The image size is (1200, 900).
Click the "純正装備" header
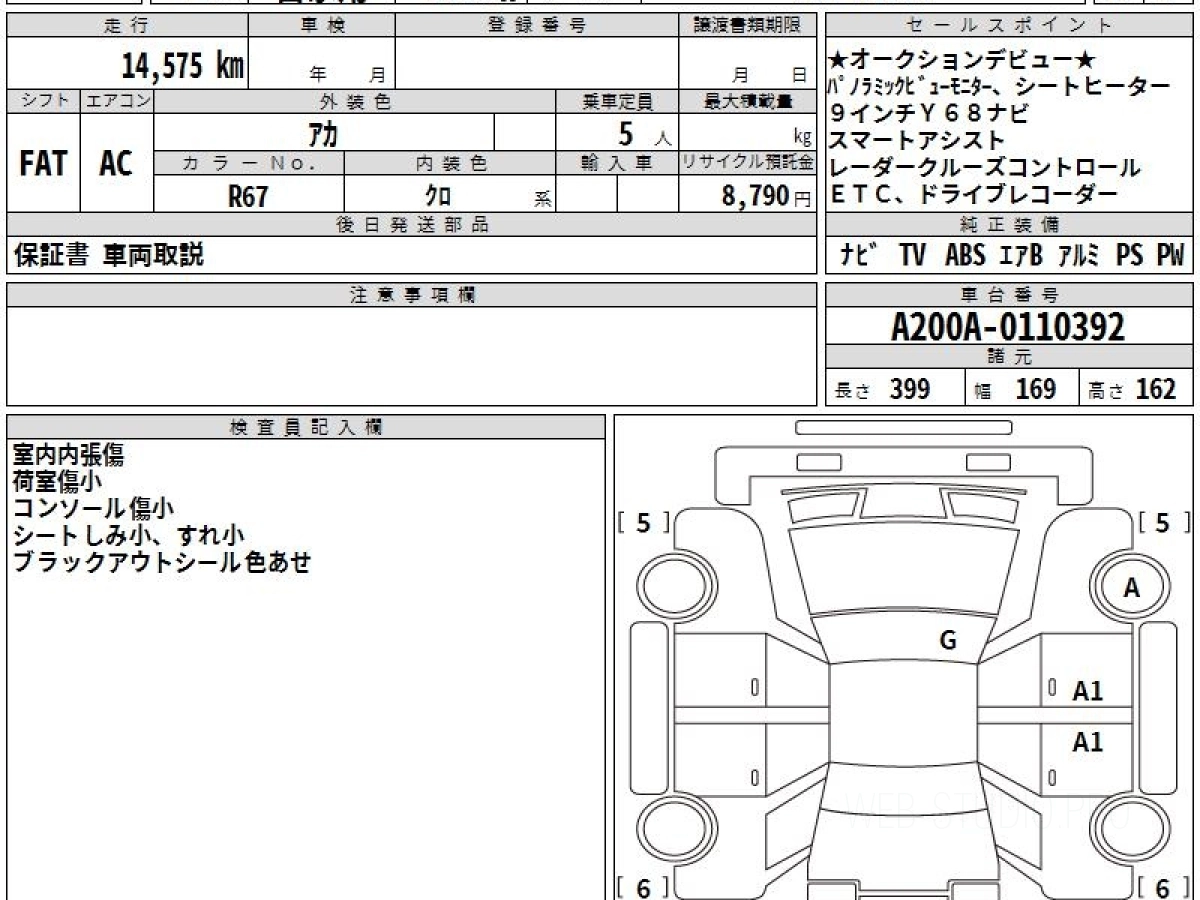coord(1010,225)
